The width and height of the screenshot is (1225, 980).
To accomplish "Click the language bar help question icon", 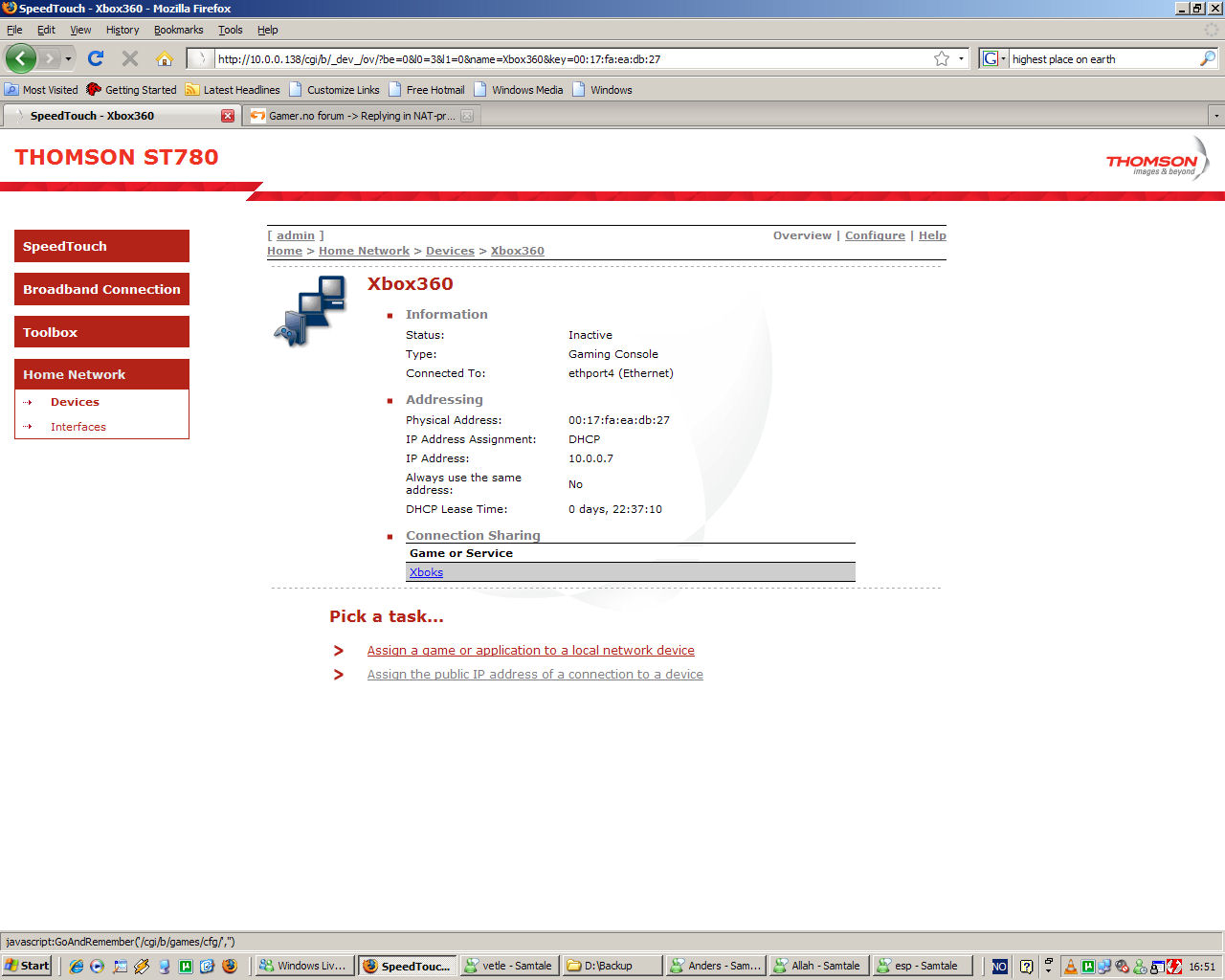I will tap(1026, 967).
